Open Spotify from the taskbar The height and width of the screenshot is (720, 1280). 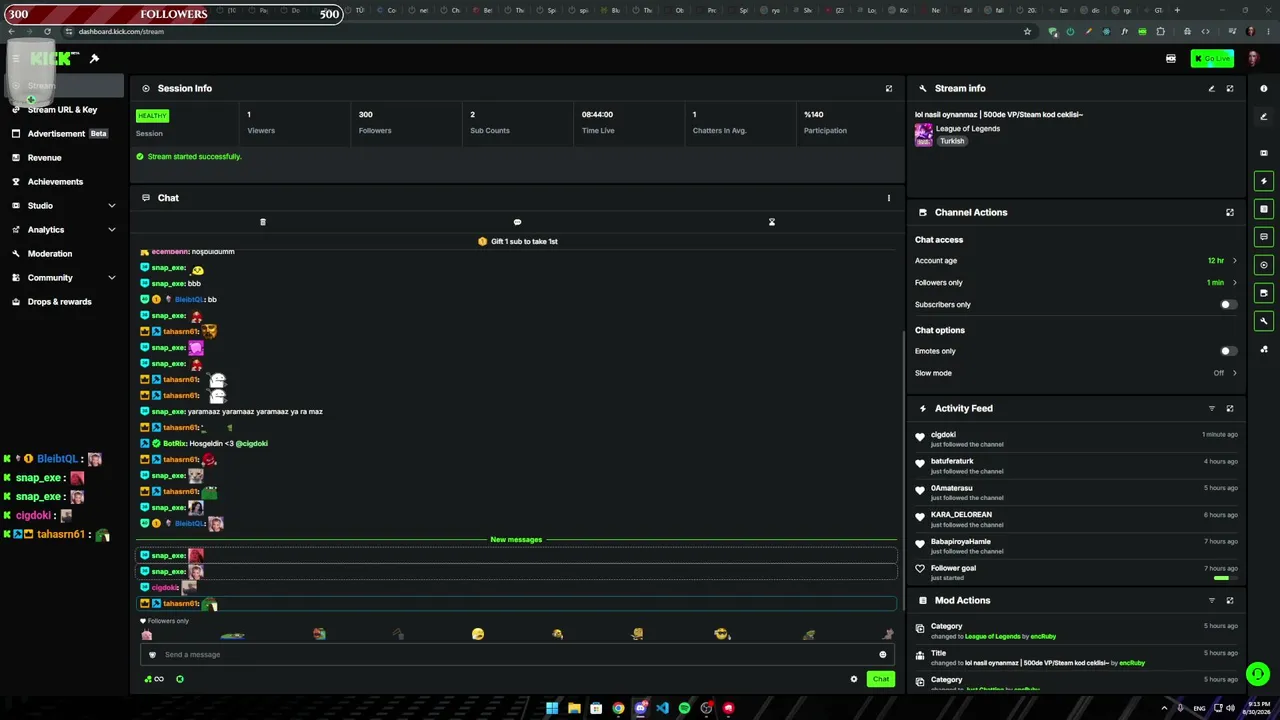(684, 708)
